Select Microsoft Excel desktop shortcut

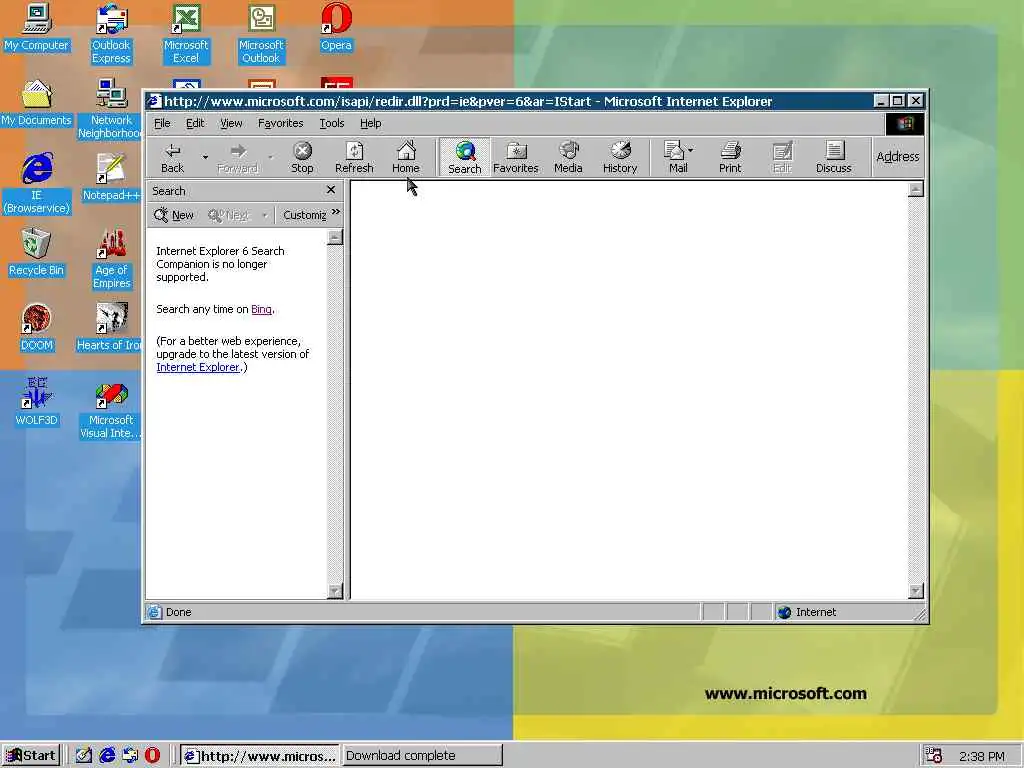pyautogui.click(x=186, y=34)
